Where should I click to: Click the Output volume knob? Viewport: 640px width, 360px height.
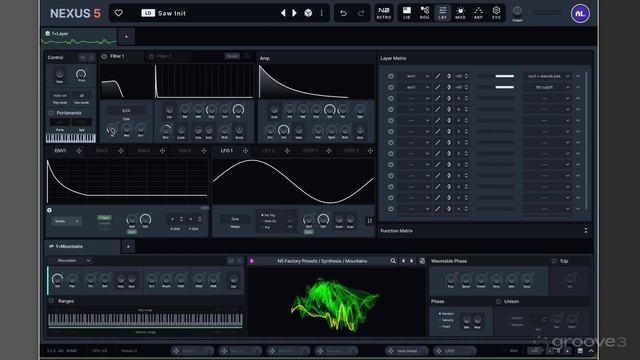[x=517, y=11]
